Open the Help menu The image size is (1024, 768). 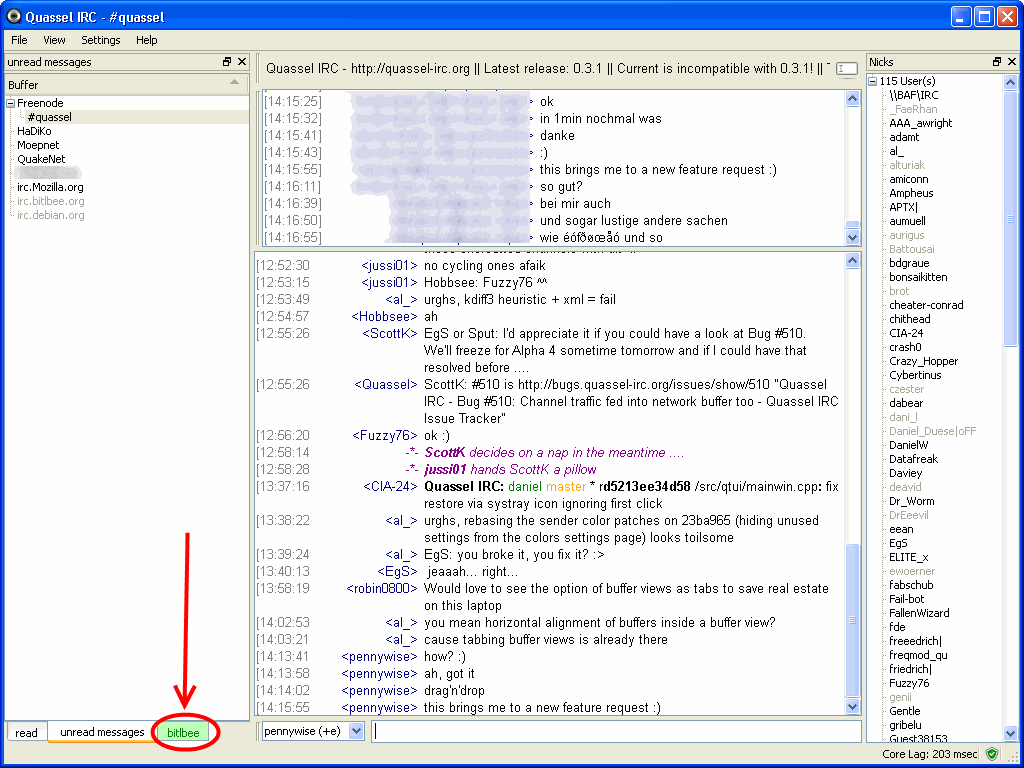point(147,40)
